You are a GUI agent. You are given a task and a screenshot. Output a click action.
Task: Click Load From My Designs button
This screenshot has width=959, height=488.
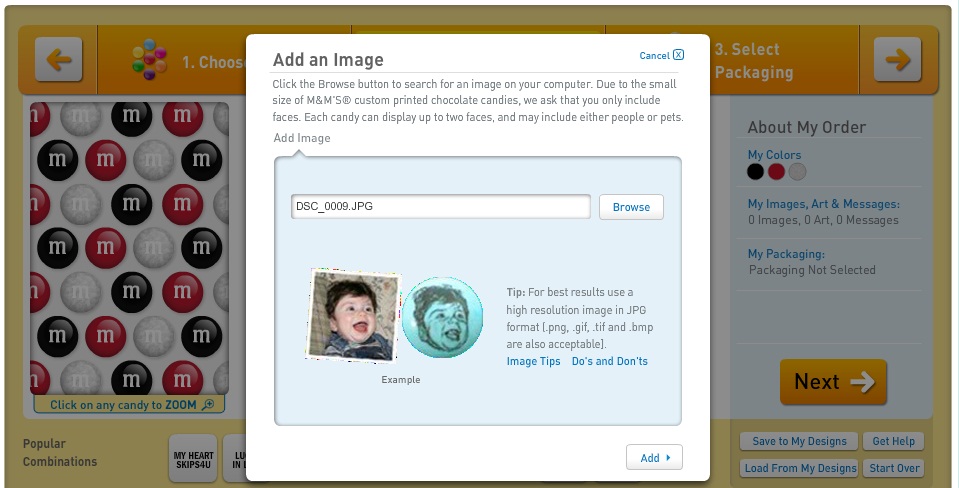(799, 468)
